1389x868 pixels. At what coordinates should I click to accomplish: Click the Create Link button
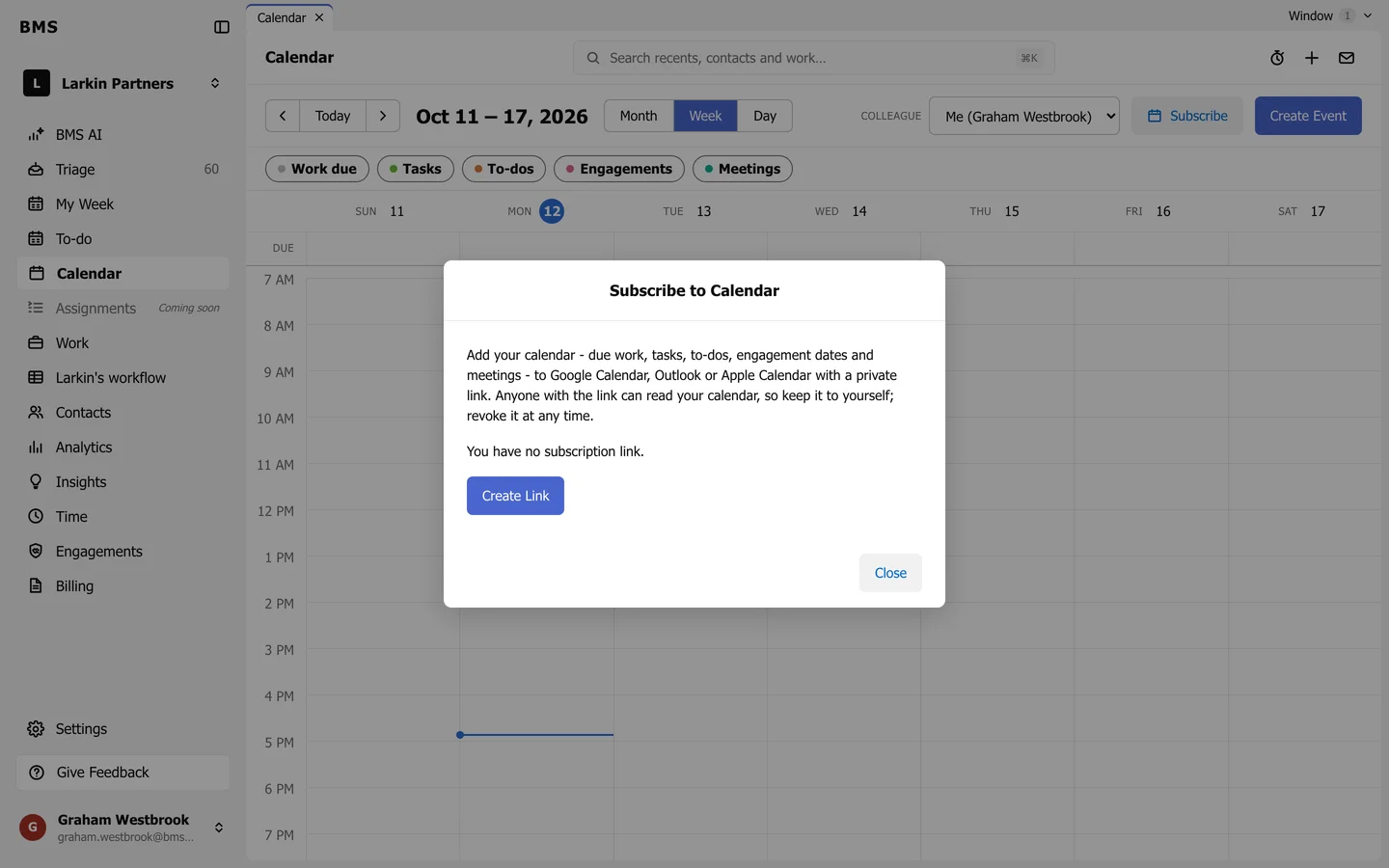(515, 496)
